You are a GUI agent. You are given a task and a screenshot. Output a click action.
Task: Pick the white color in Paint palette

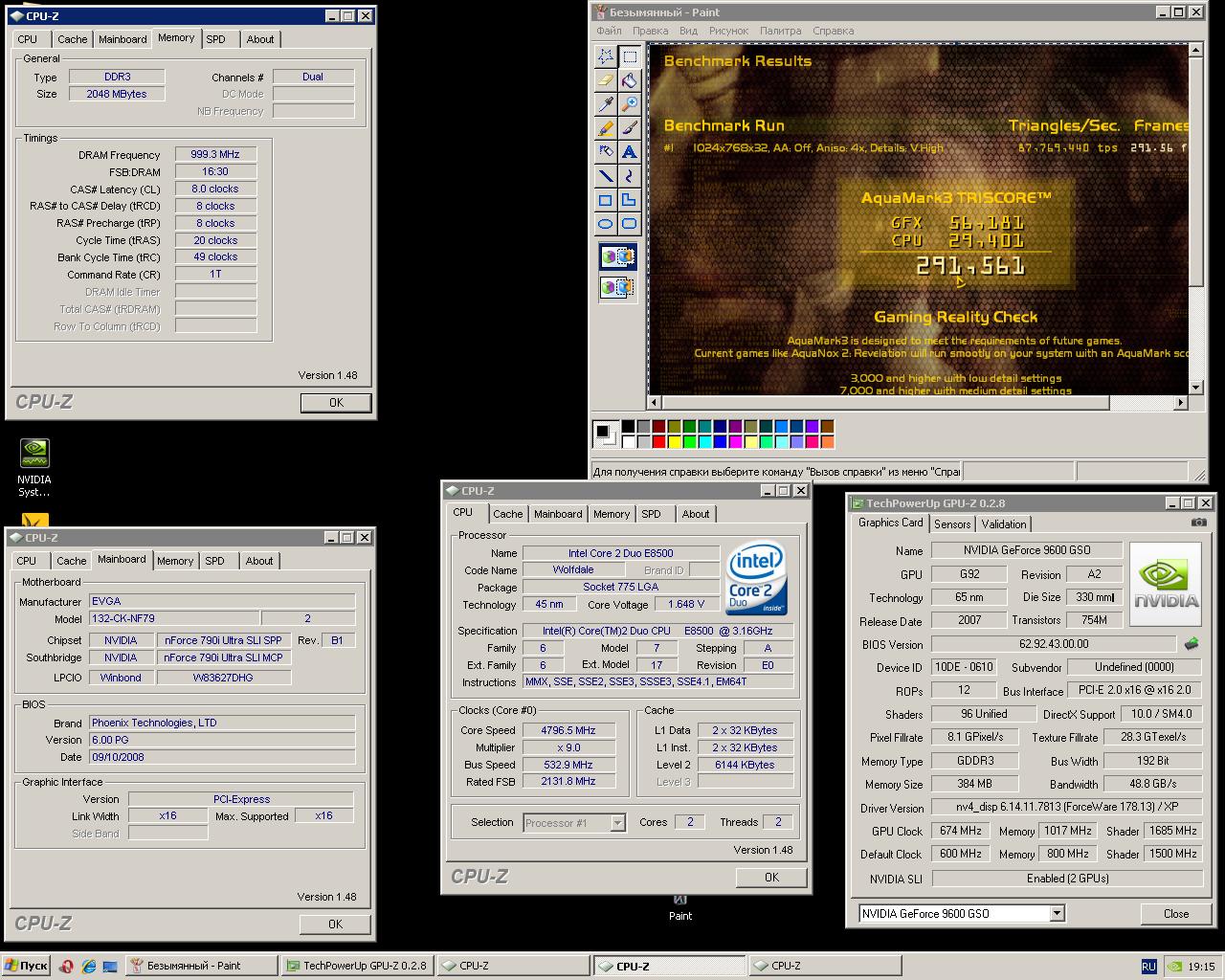click(628, 441)
